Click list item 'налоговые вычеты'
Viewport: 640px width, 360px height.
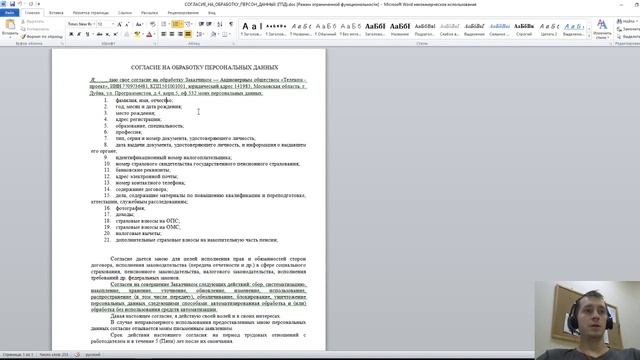tap(138, 233)
